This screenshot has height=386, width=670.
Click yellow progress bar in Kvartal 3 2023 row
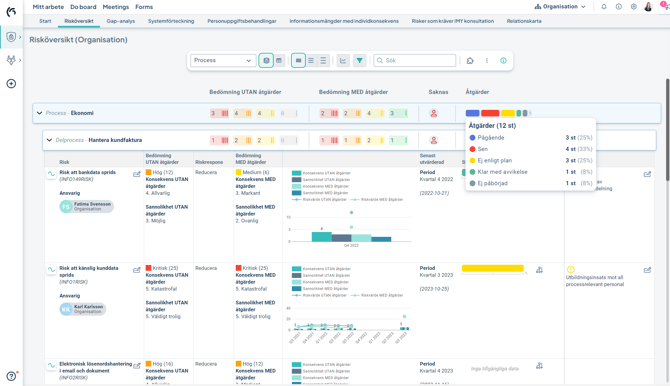click(493, 268)
